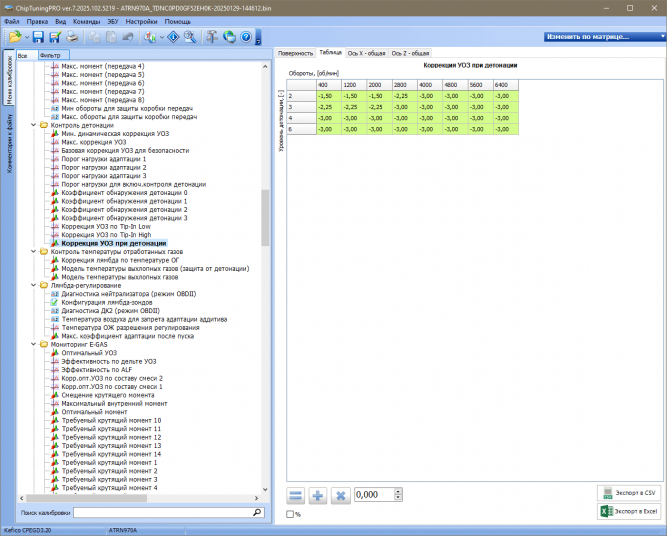The width and height of the screenshot is (667, 536).
Task: Open the 'Вид' menu
Action: click(x=60, y=21)
